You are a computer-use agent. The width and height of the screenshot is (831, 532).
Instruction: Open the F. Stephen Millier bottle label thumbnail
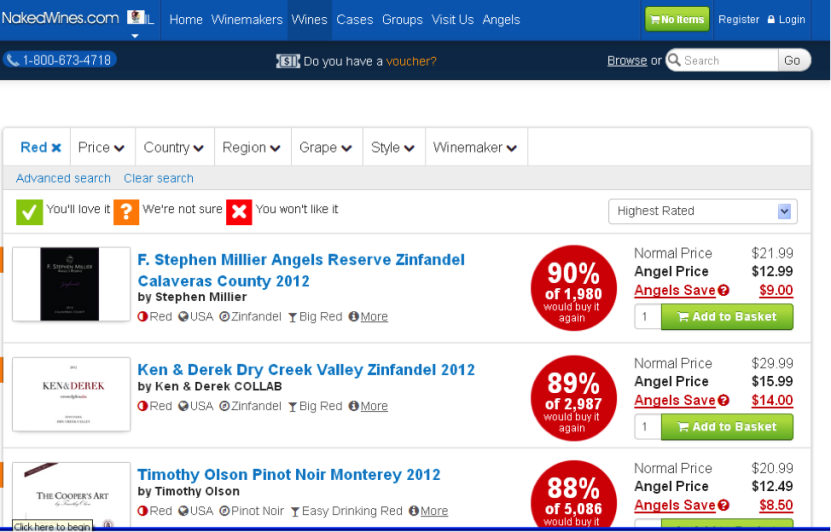tap(71, 284)
